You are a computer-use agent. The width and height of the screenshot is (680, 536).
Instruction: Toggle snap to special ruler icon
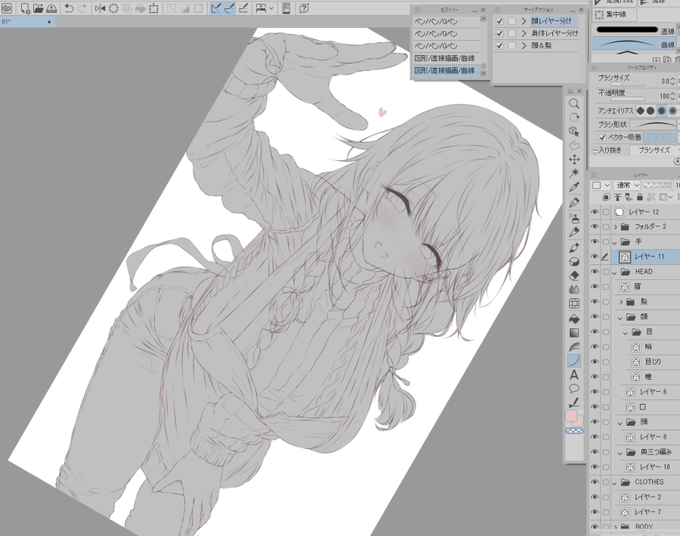[x=229, y=8]
